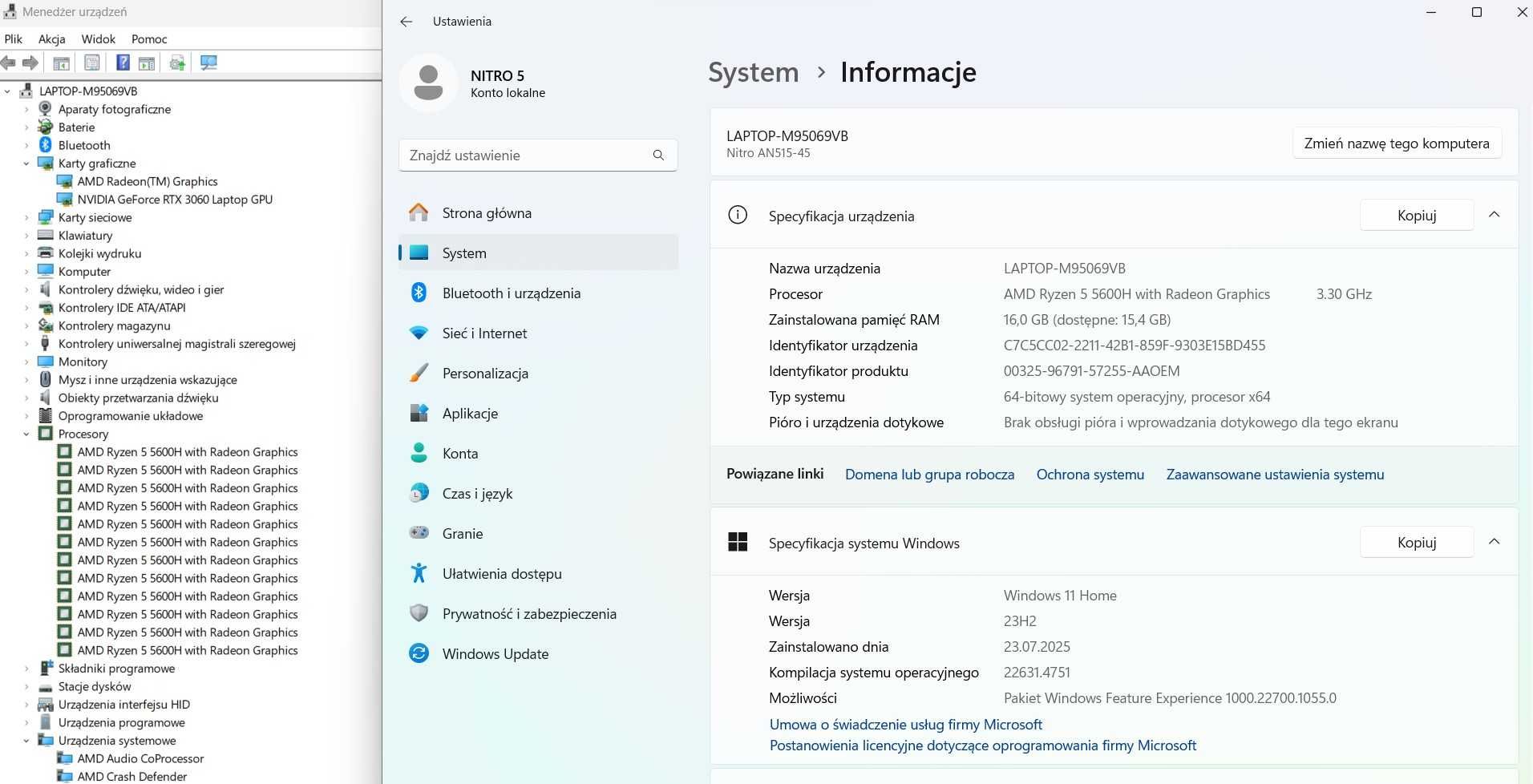Click the System breadcrumb in the heading

coord(754,72)
